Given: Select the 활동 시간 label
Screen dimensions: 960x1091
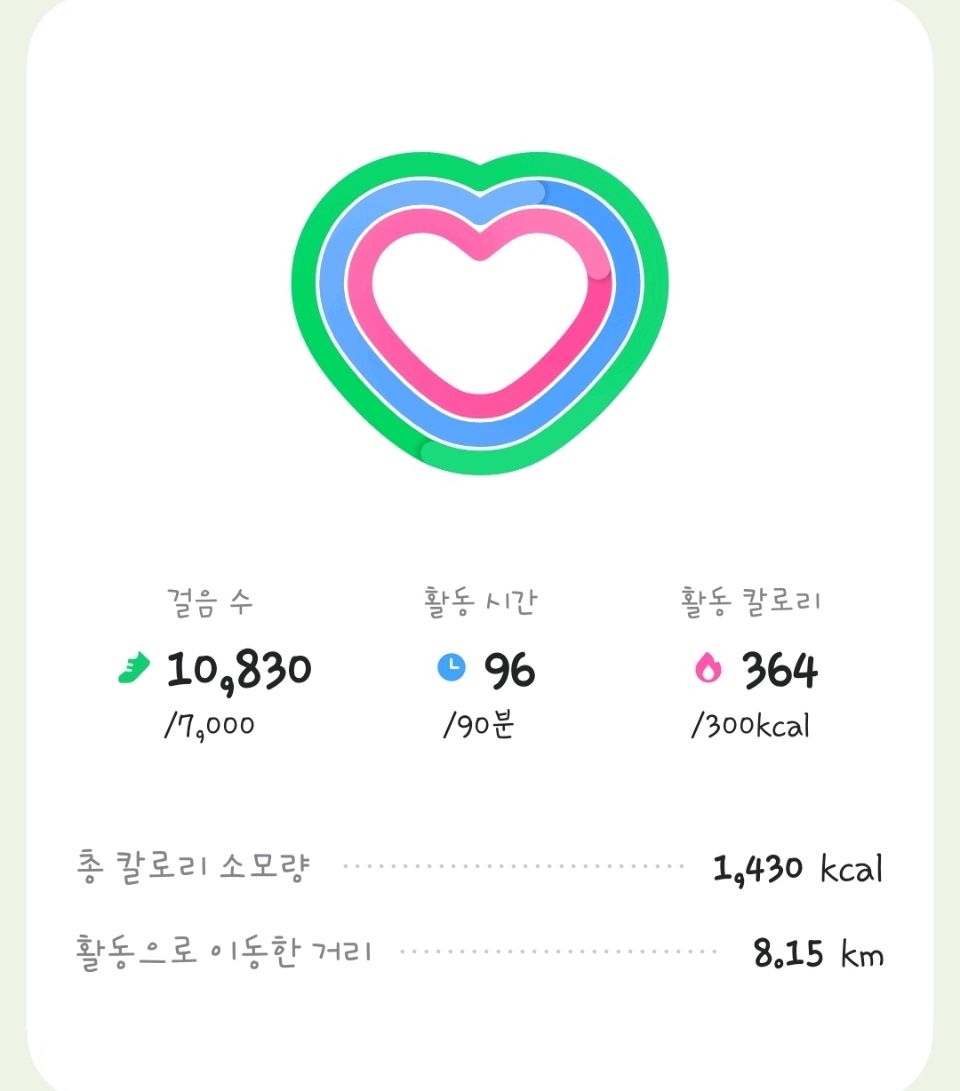Looking at the screenshot, I should click(x=481, y=603).
